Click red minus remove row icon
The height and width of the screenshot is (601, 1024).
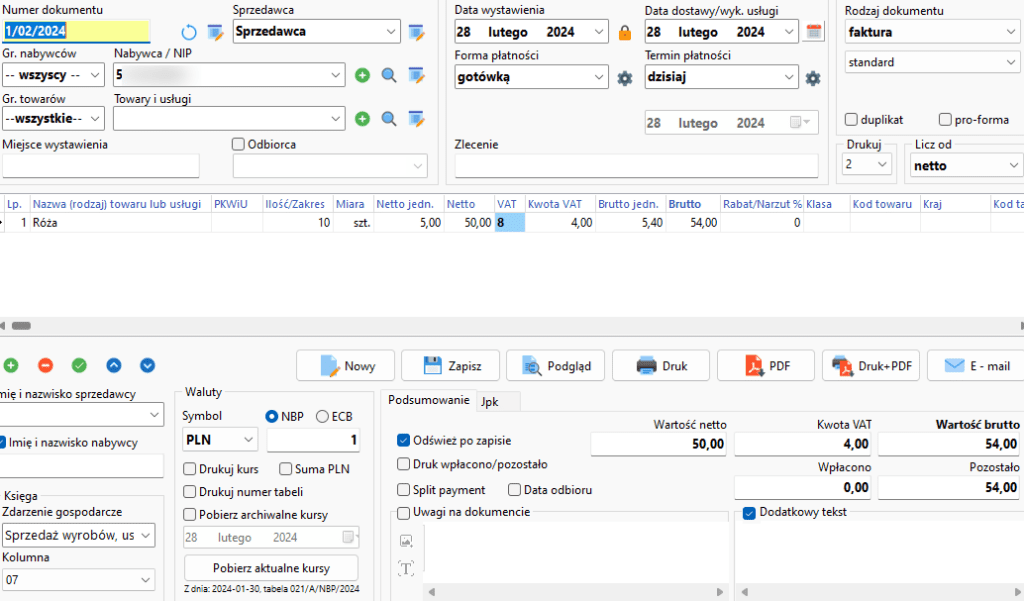(45, 366)
